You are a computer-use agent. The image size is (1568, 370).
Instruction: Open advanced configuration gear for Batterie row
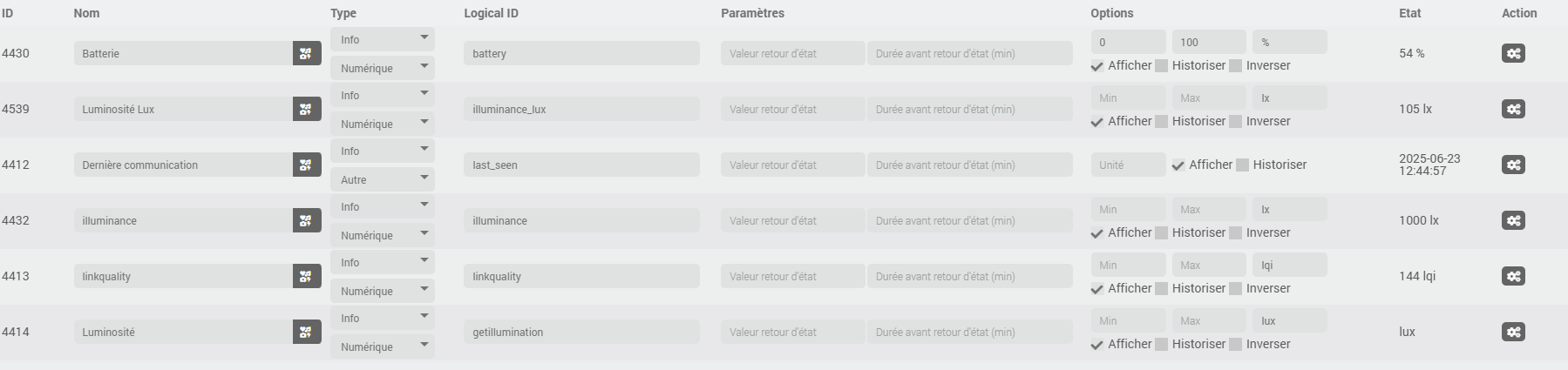pos(1513,53)
